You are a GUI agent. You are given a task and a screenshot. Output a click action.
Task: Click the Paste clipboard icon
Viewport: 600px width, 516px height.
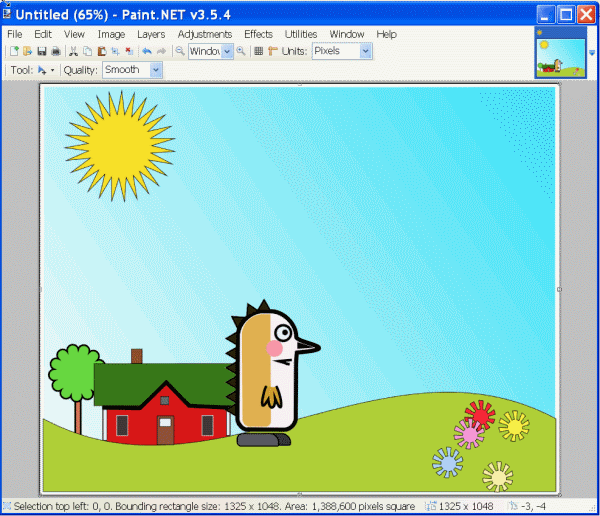click(101, 51)
